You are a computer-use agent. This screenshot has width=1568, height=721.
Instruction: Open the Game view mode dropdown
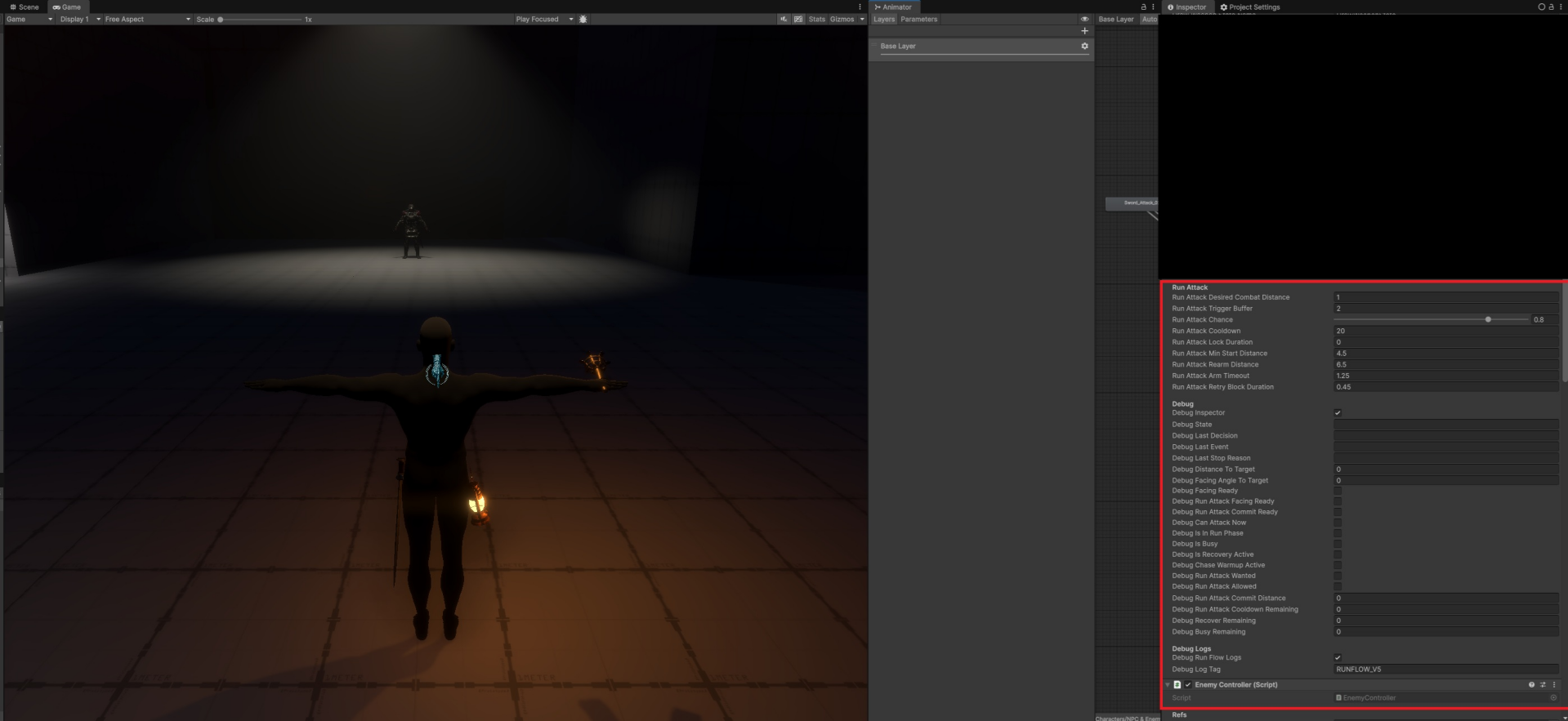coord(29,19)
